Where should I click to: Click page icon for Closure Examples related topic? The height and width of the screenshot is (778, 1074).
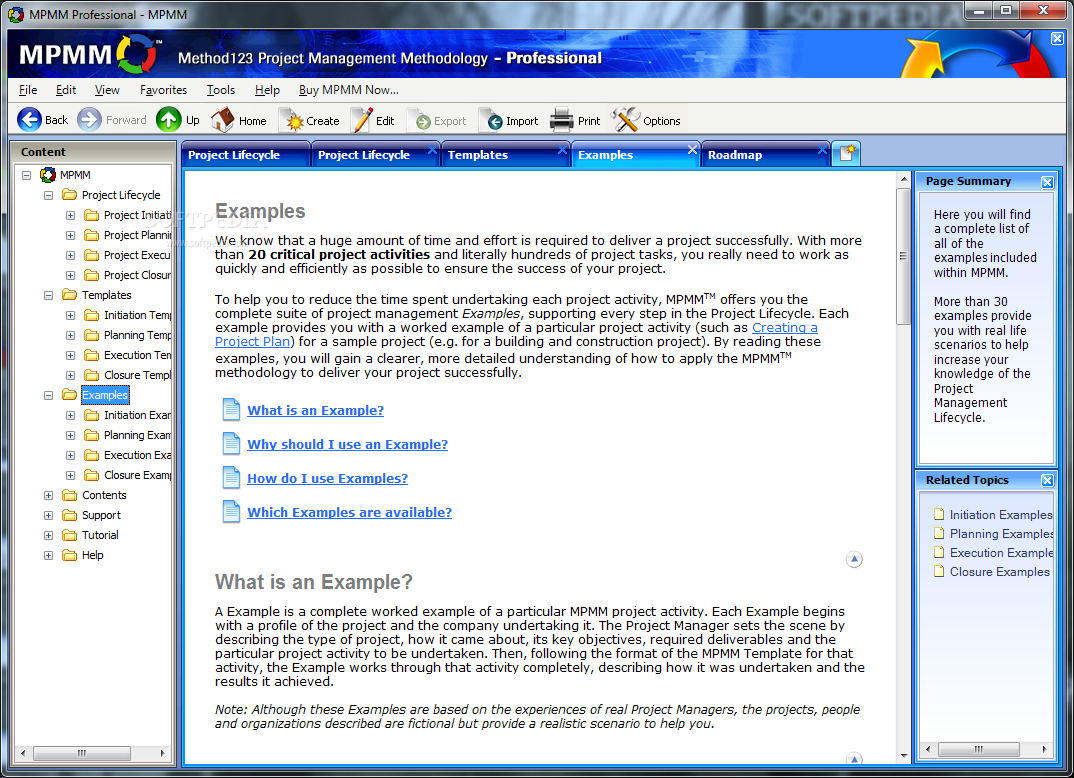pos(939,571)
